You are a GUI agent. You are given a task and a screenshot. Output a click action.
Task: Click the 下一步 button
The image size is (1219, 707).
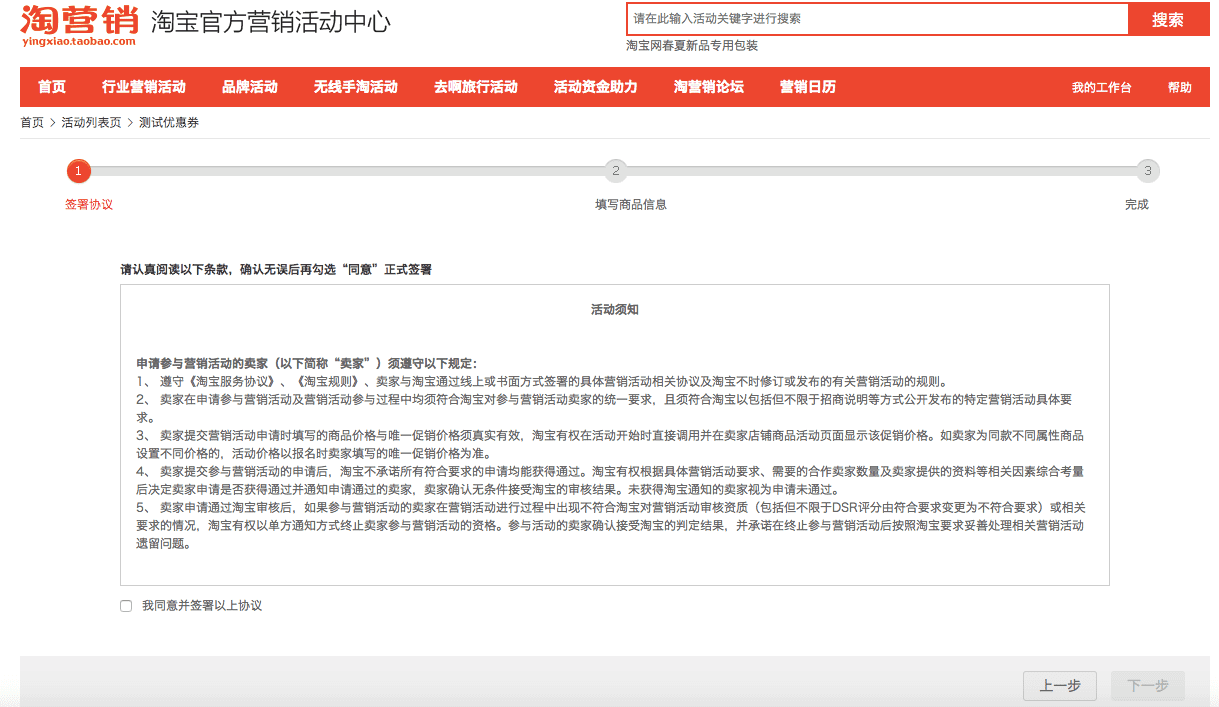(x=1148, y=686)
